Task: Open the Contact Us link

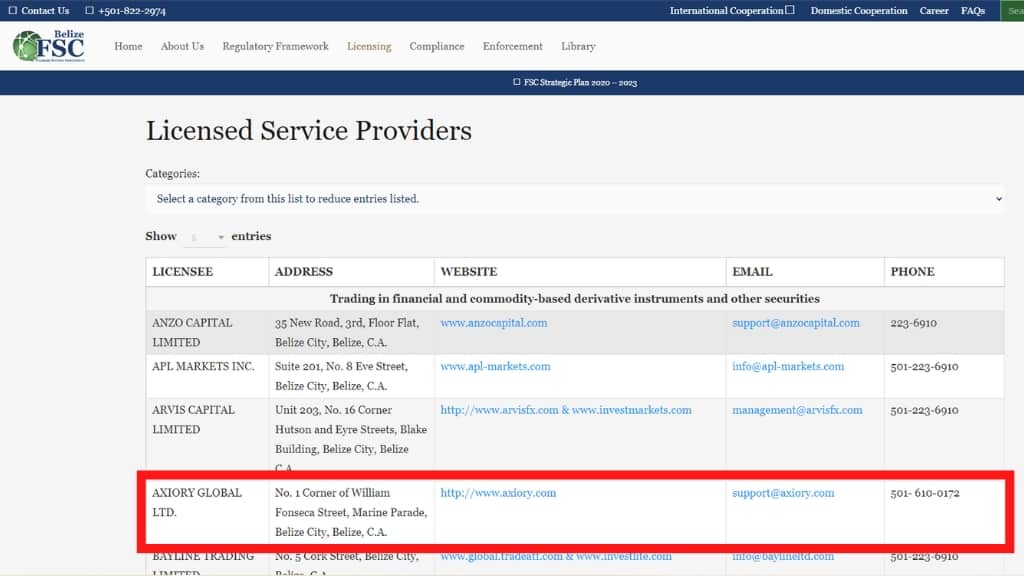Action: click(45, 10)
